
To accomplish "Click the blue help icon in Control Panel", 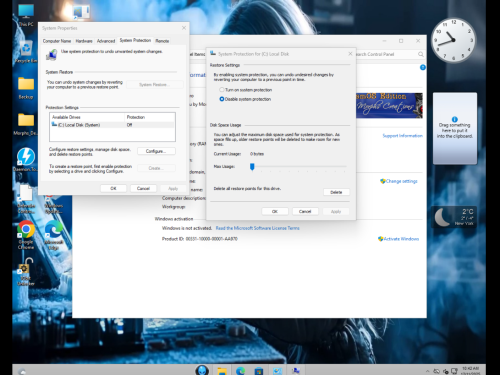I will [x=423, y=67].
